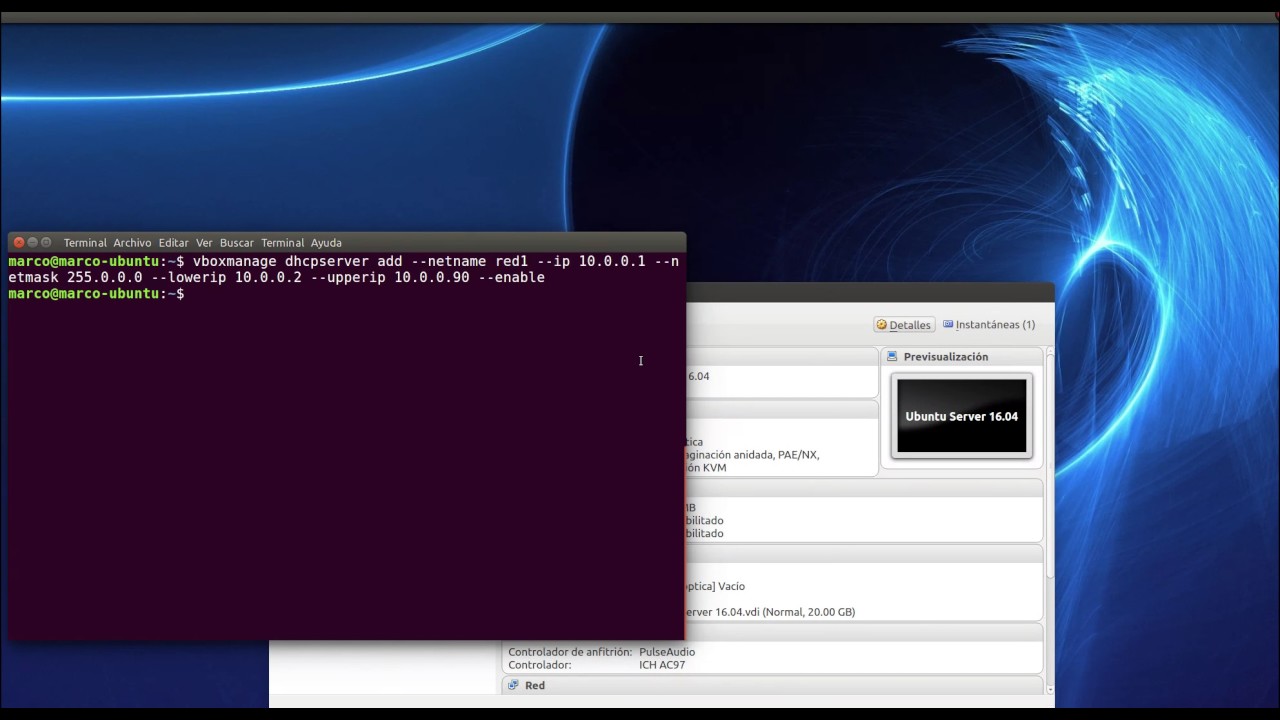
Task: Select the 'ICH AC97' controller text
Action: click(662, 665)
